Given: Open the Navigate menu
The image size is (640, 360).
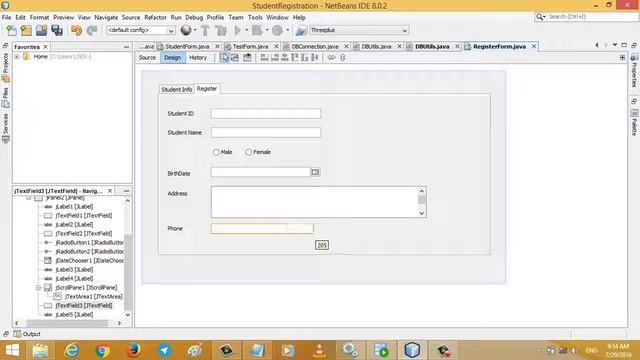Looking at the screenshot, I should [x=106, y=18].
